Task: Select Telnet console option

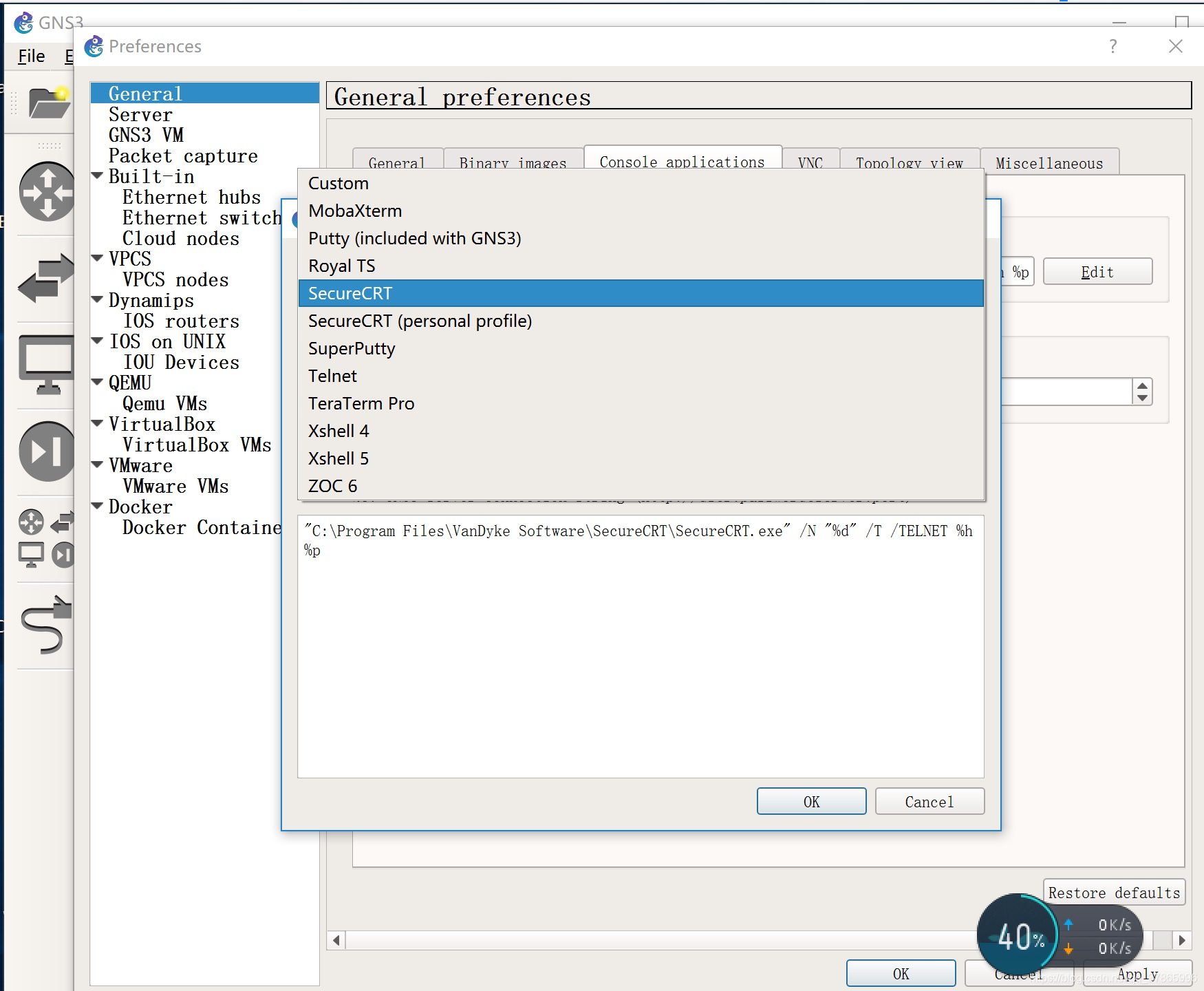Action: tap(641, 376)
